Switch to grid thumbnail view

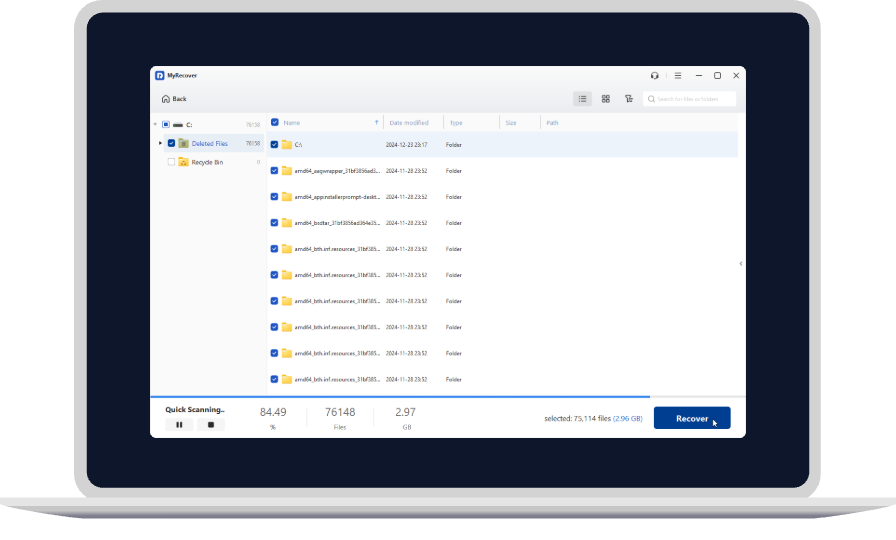pos(605,99)
